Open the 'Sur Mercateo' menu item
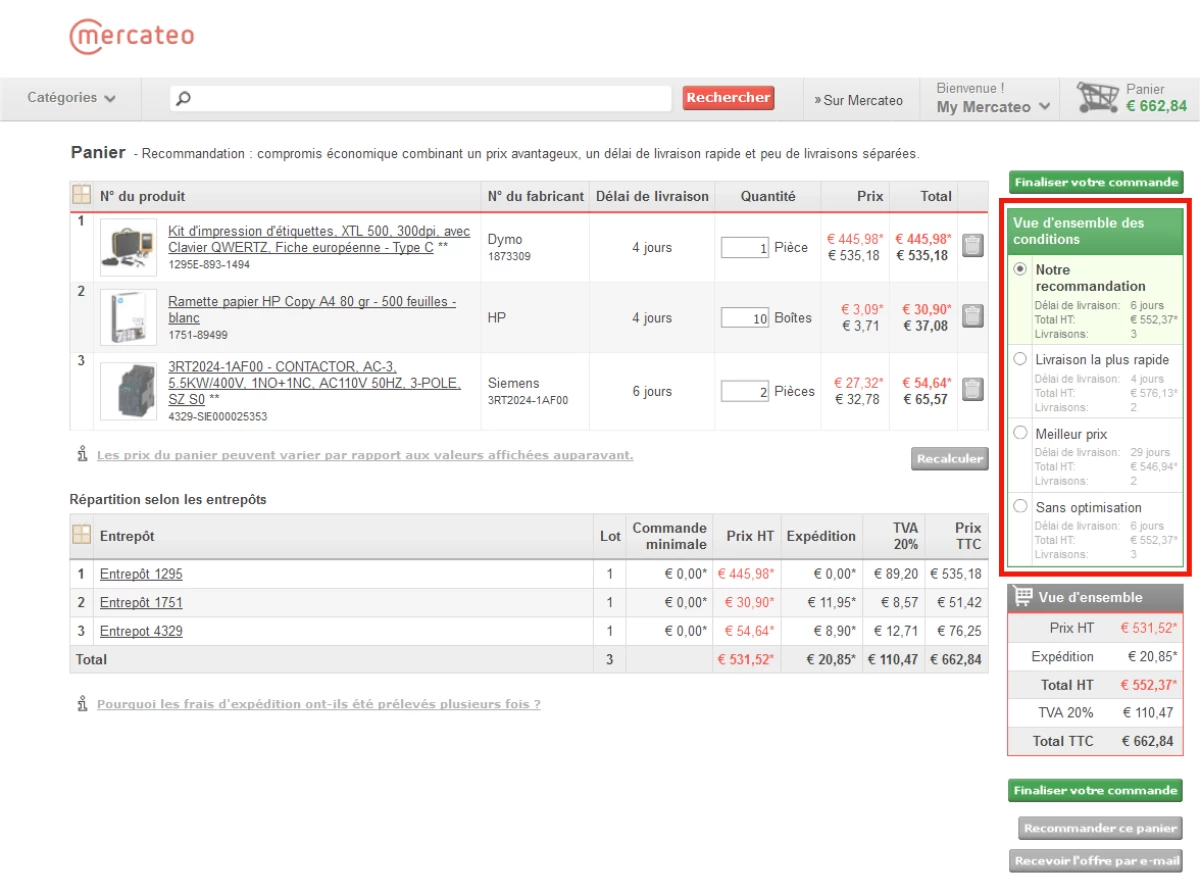 [859, 100]
